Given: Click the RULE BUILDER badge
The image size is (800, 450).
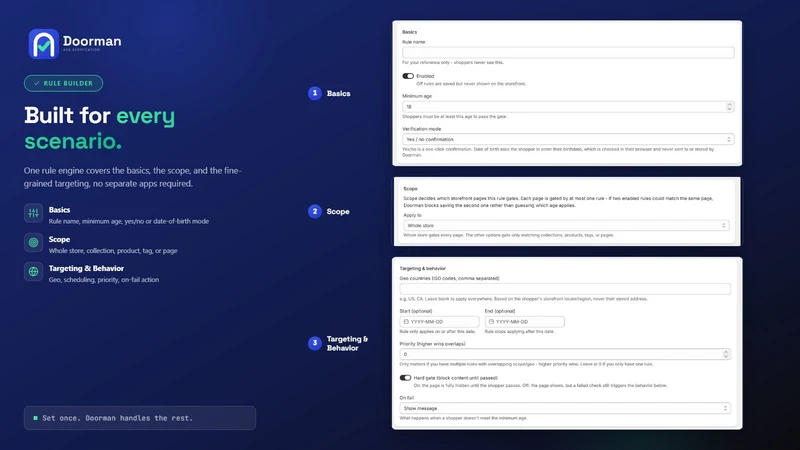Looking at the screenshot, I should [x=63, y=83].
